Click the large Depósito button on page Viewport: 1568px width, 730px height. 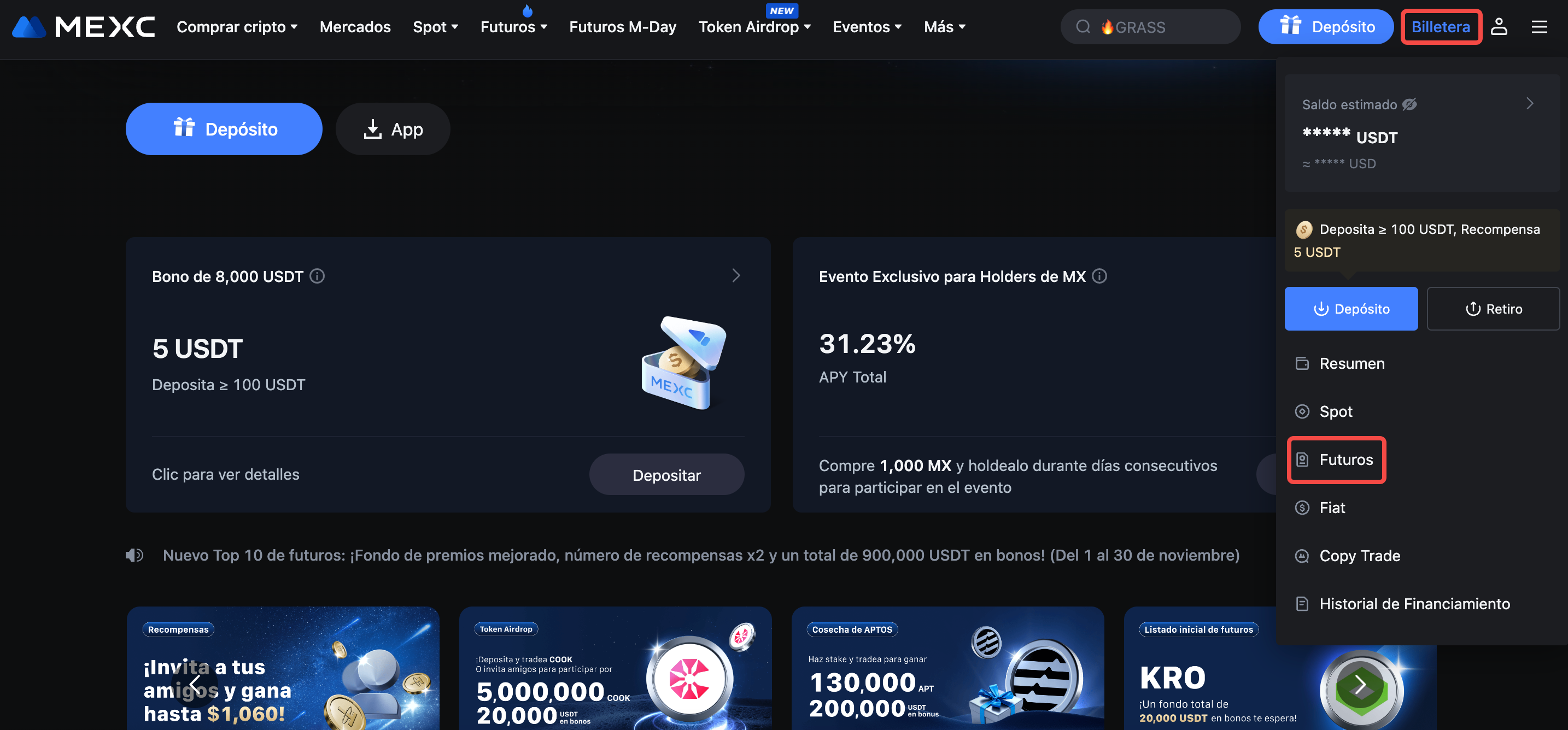click(x=224, y=129)
